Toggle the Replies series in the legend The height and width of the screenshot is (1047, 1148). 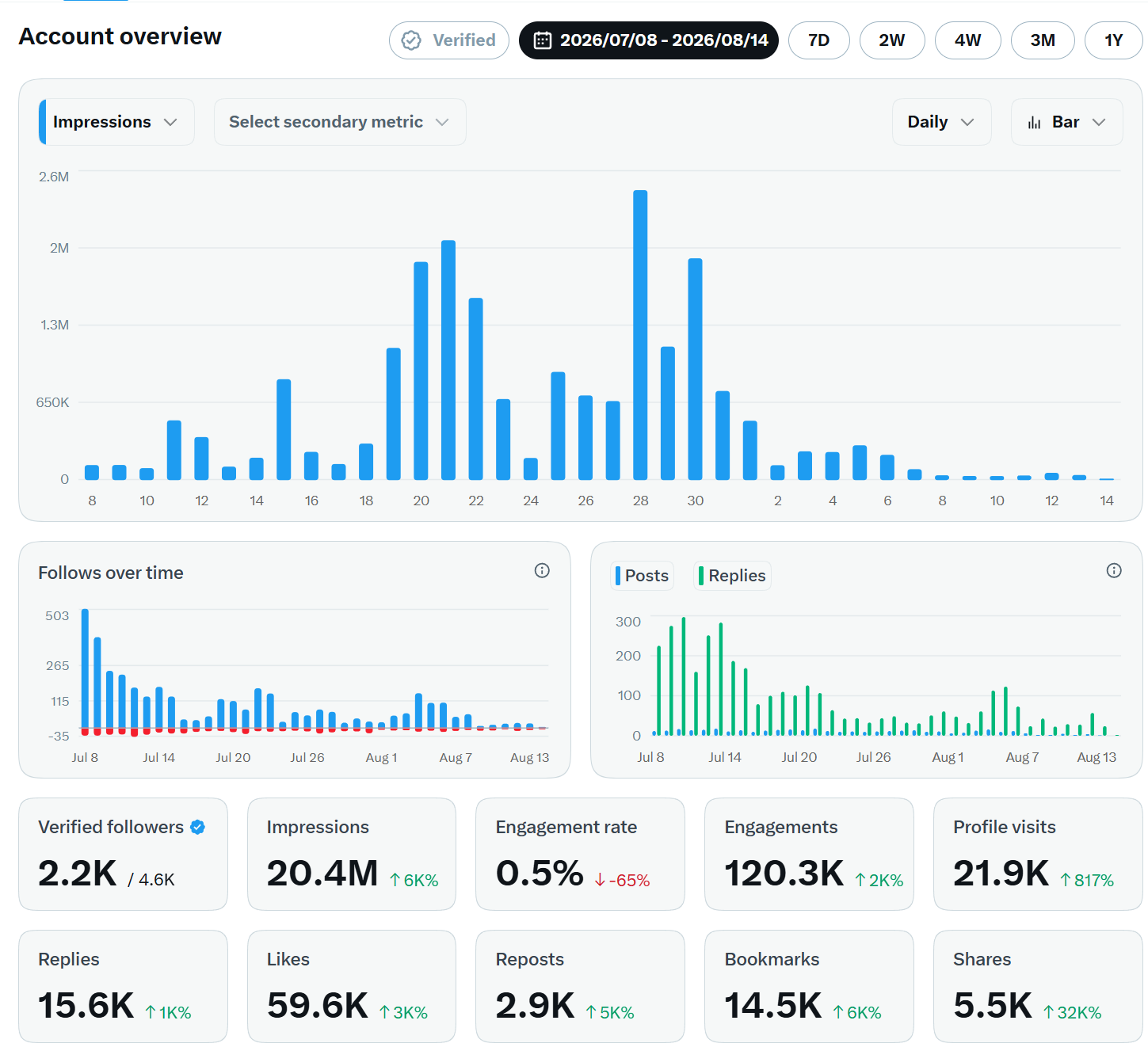[733, 576]
